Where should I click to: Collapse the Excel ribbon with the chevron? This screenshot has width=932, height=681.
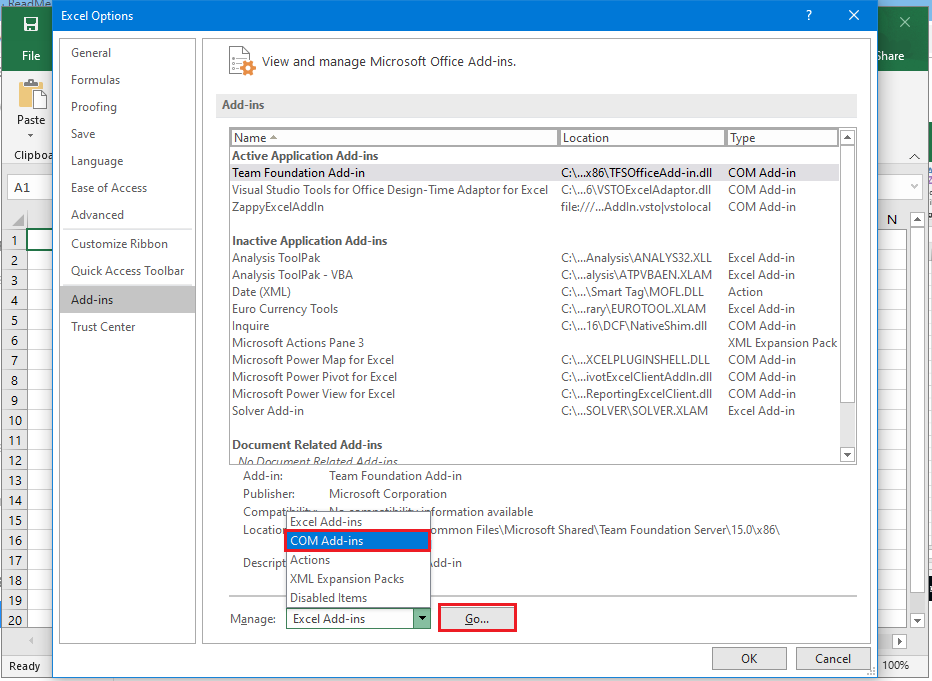914,156
